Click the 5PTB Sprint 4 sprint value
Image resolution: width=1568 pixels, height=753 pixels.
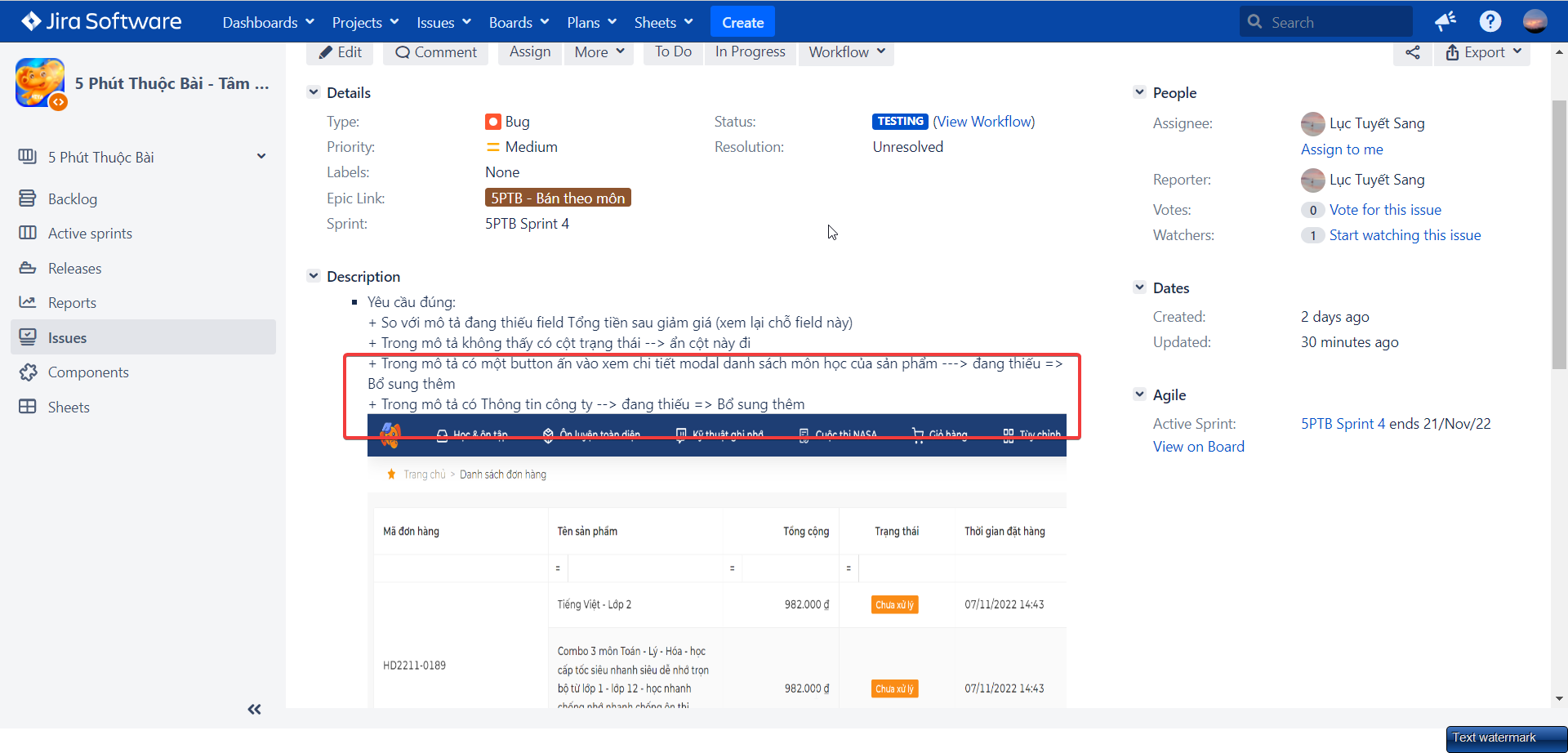[527, 224]
